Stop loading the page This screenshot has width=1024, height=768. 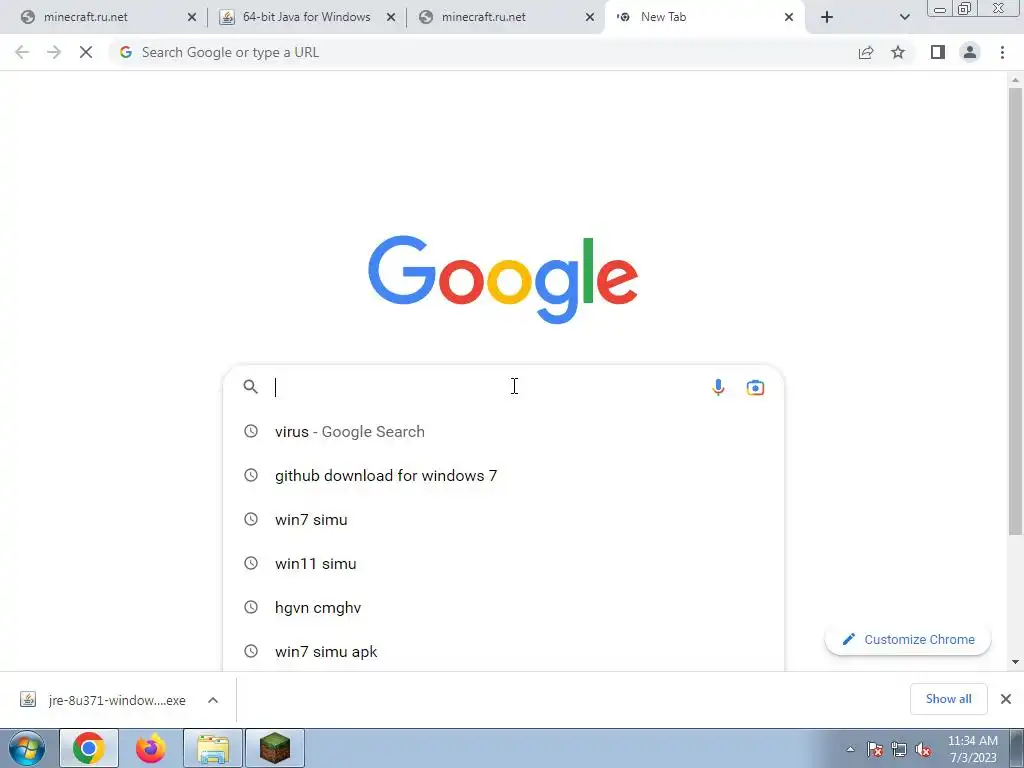click(x=86, y=52)
